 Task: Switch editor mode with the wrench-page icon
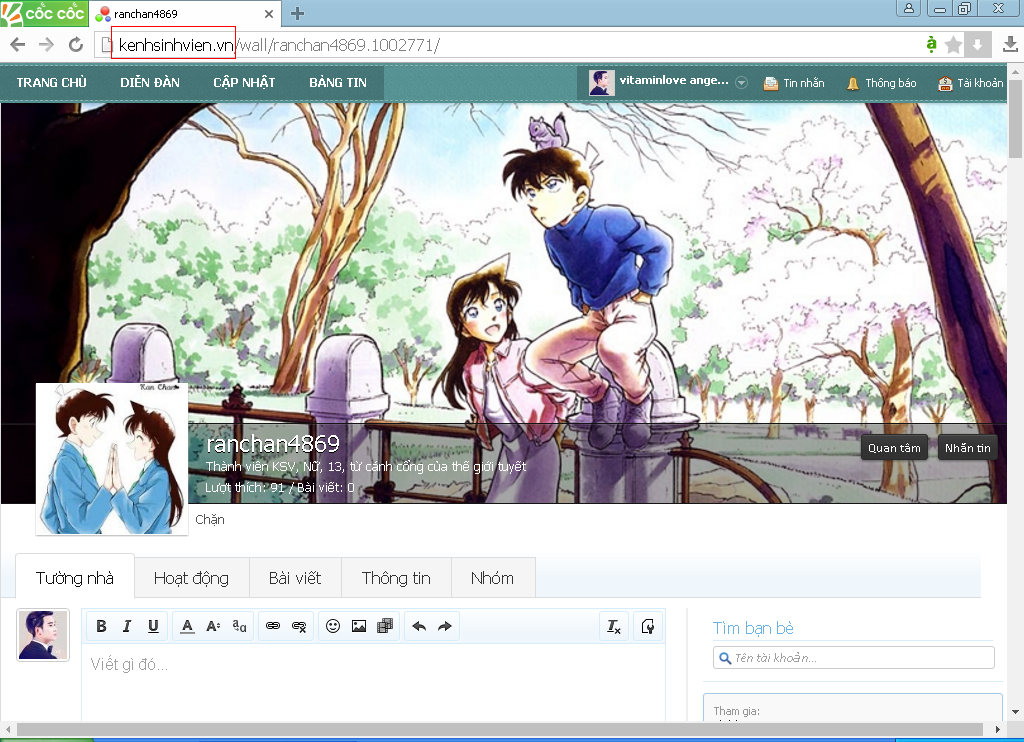pyautogui.click(x=648, y=626)
